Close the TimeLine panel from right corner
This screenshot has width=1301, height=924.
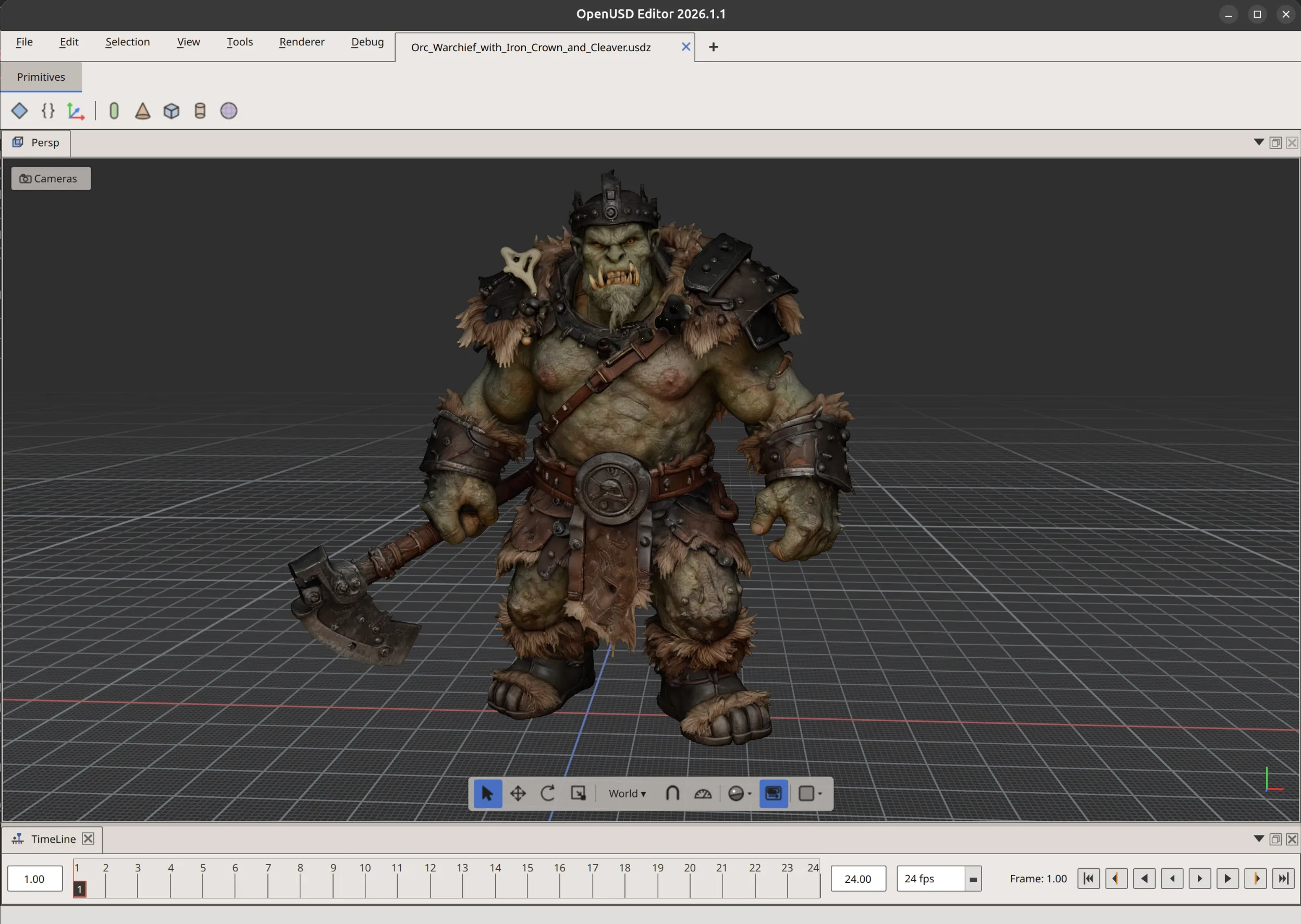[x=1292, y=839]
